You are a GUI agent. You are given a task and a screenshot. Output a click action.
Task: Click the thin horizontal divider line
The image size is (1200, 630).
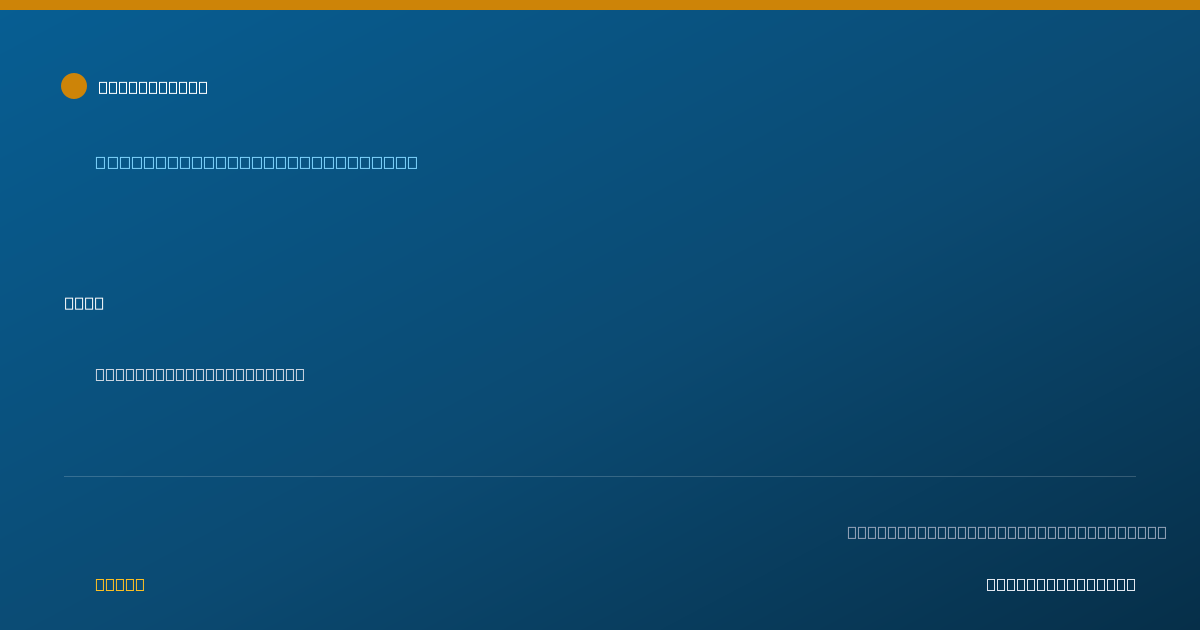click(600, 476)
